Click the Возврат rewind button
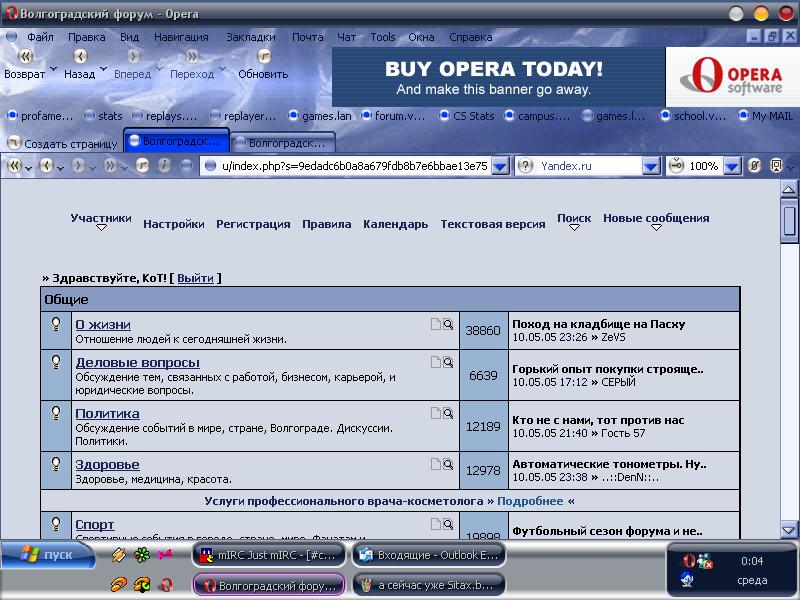The height and width of the screenshot is (600, 800). [x=24, y=57]
